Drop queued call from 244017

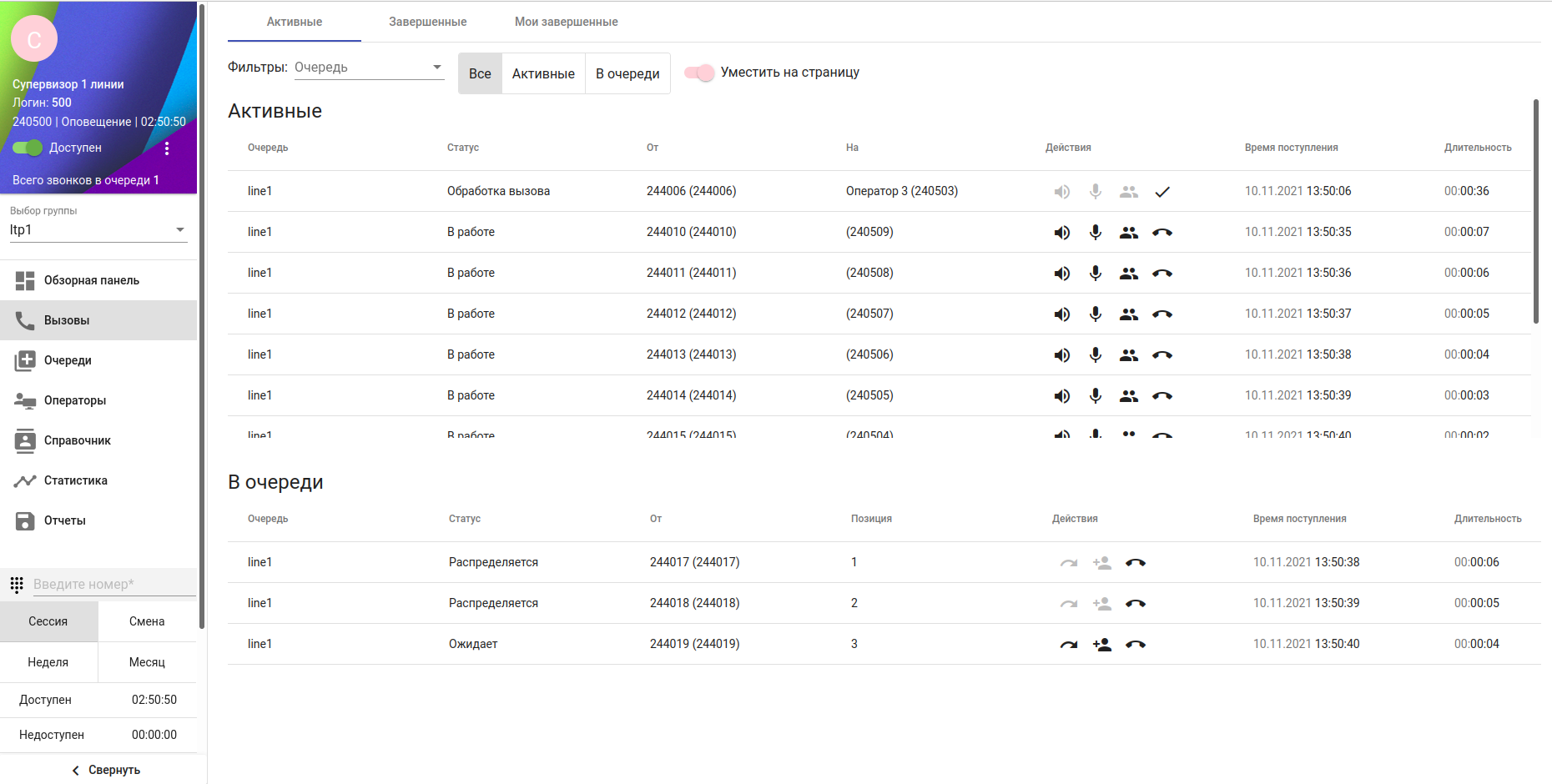[x=1135, y=563]
